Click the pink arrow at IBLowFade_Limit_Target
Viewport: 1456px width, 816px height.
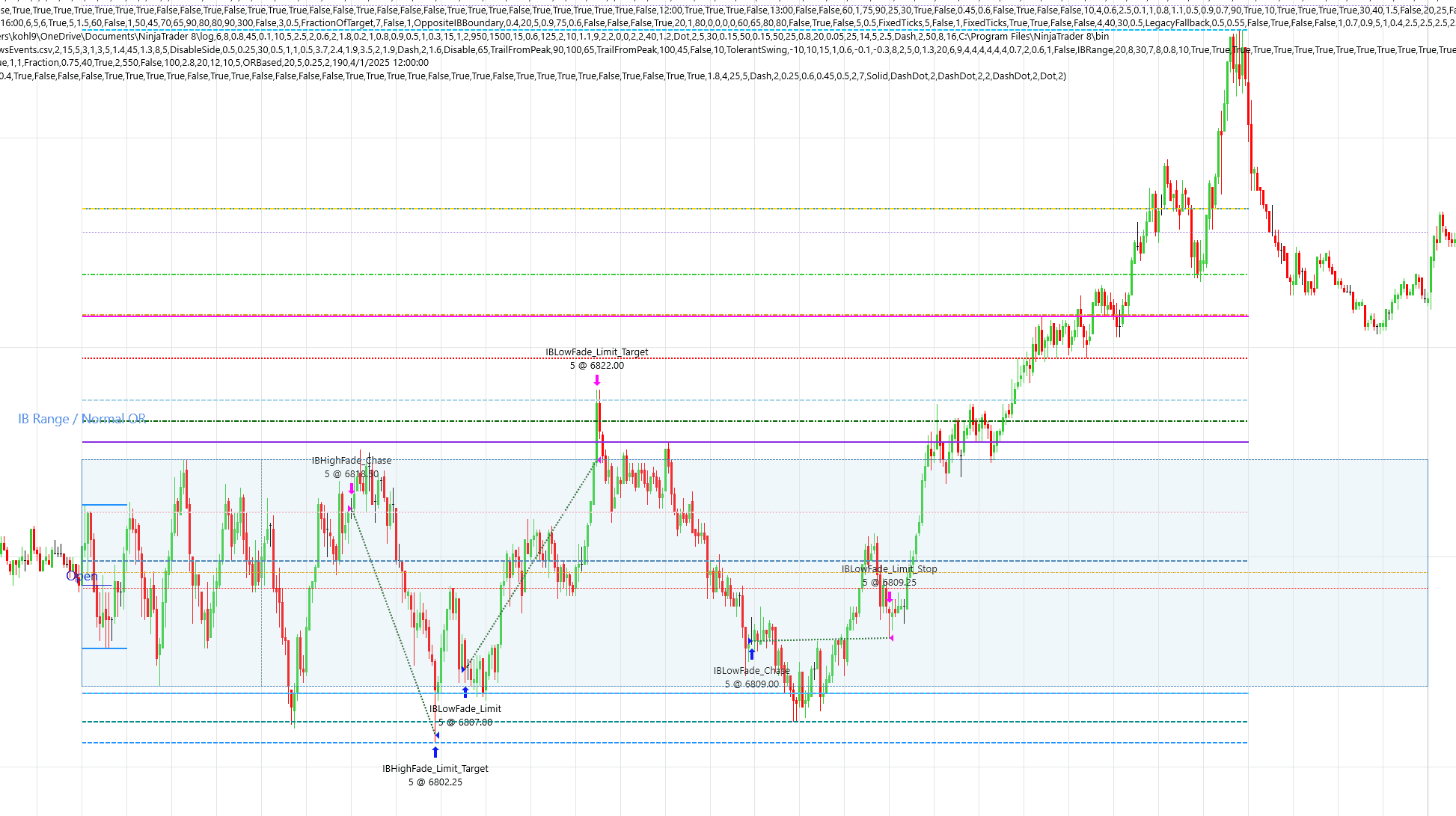point(597,381)
